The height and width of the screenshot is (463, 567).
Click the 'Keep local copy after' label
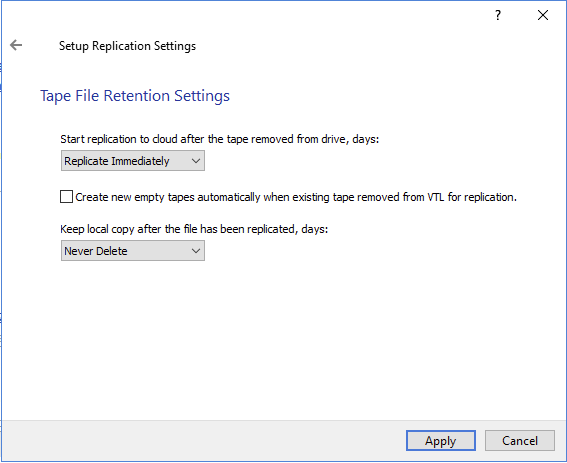[x=194, y=229]
